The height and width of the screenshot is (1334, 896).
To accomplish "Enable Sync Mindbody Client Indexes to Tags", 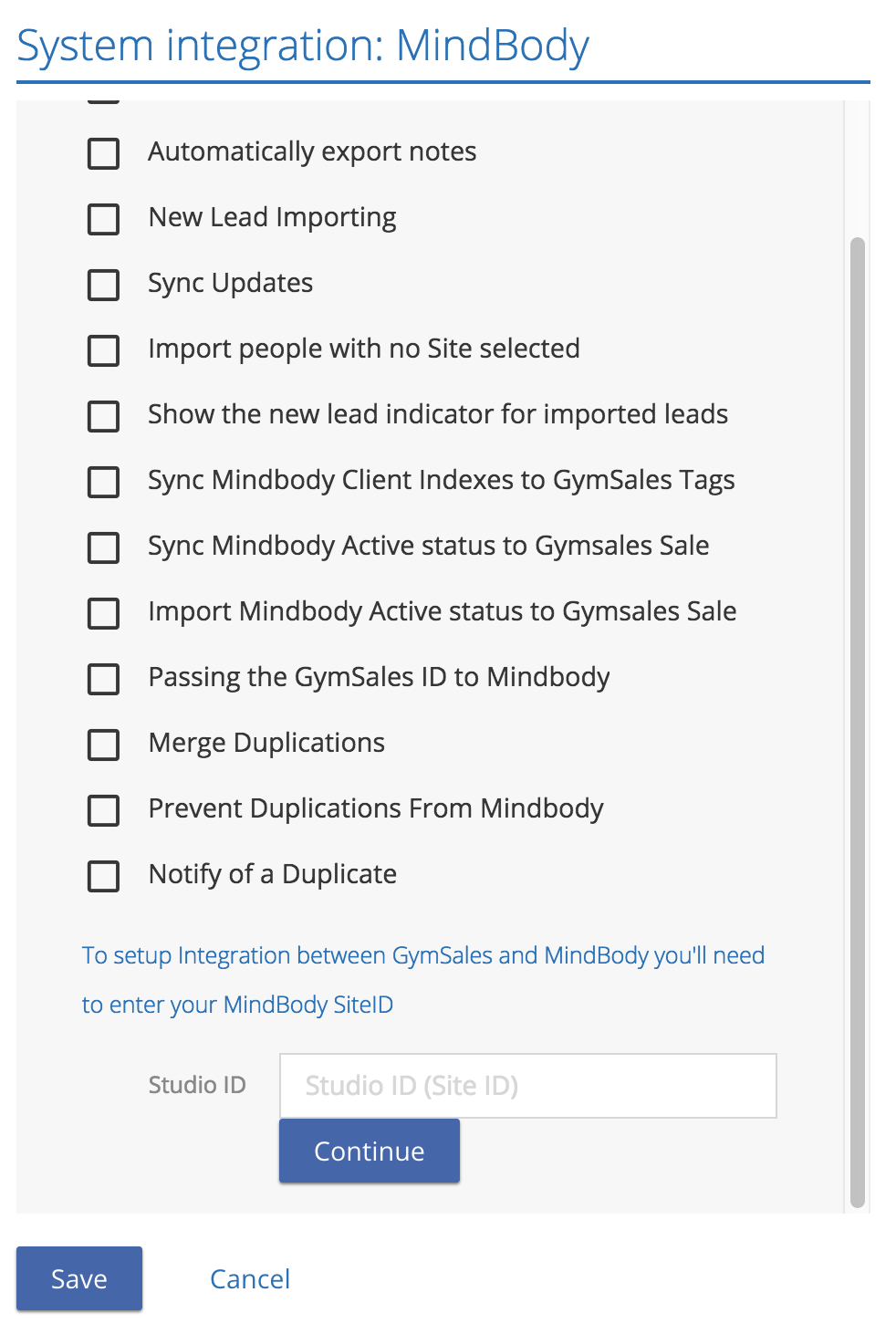I will click(103, 482).
